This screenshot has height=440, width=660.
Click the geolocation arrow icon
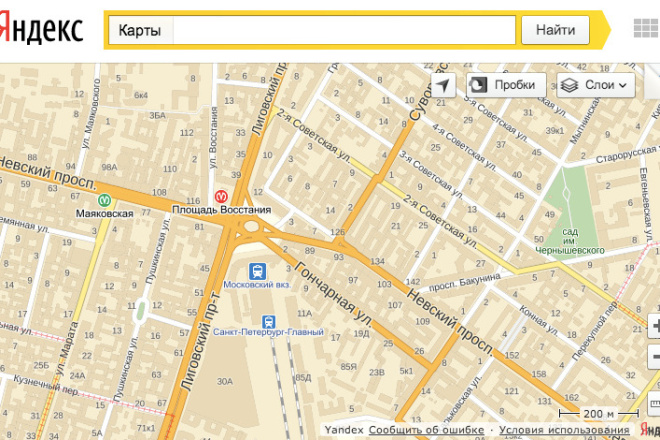[444, 85]
